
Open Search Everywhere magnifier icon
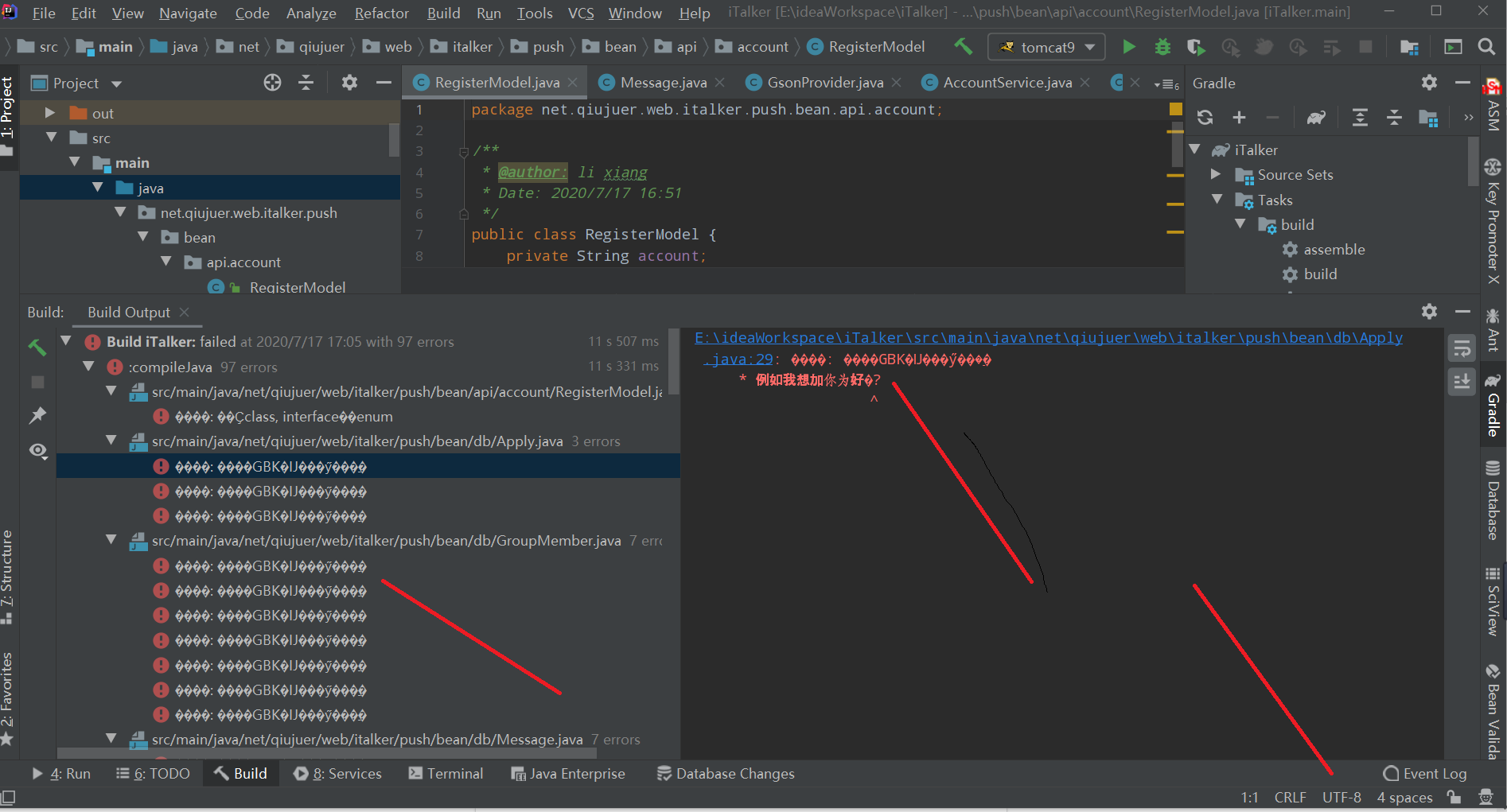click(x=1486, y=47)
